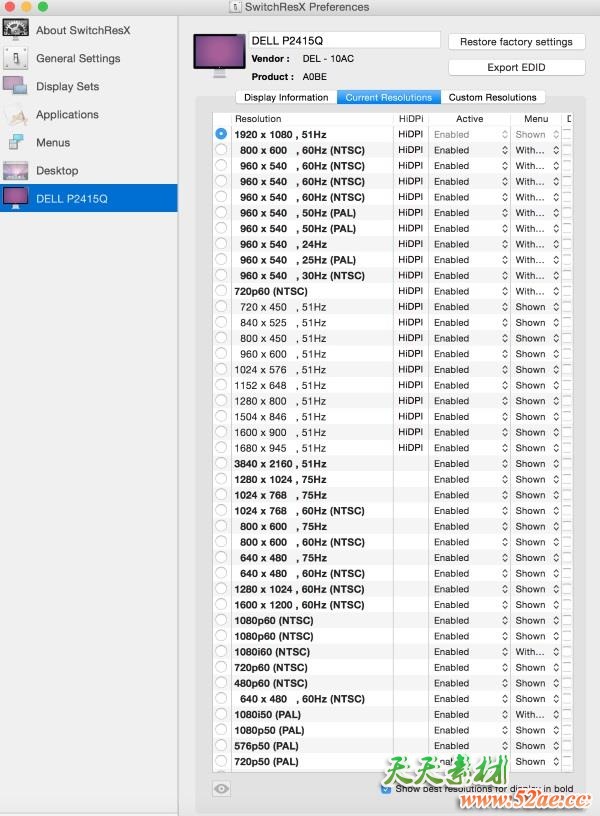Select the 1280 x 1024, 75Hz radio button
Screen dimensions: 600x816
pyautogui.click(x=221, y=480)
